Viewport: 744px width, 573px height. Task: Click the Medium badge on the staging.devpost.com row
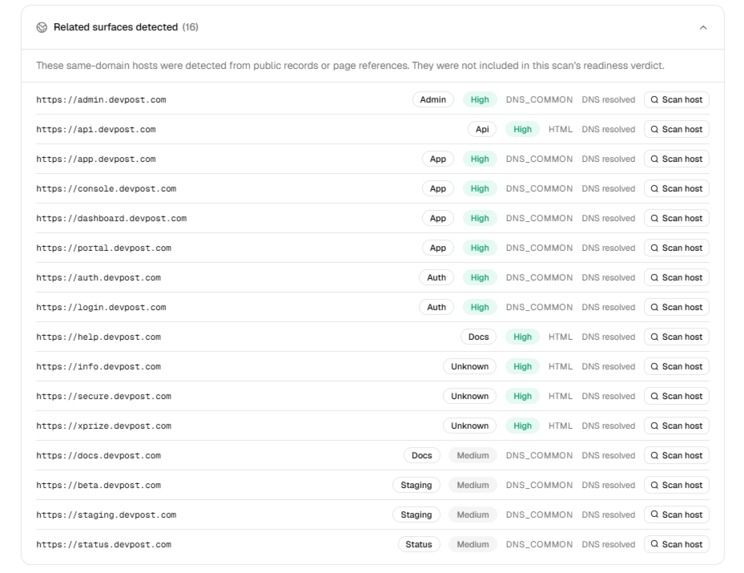pyautogui.click(x=473, y=515)
